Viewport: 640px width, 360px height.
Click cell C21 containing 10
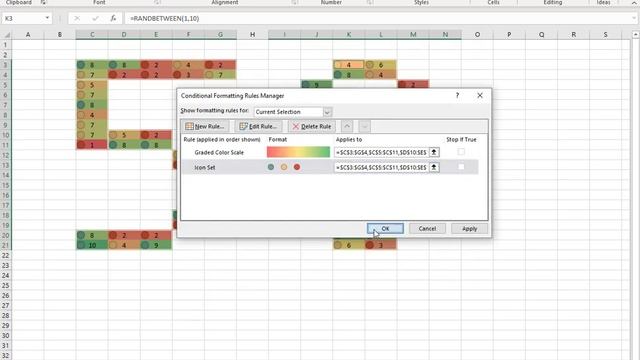pyautogui.click(x=92, y=245)
